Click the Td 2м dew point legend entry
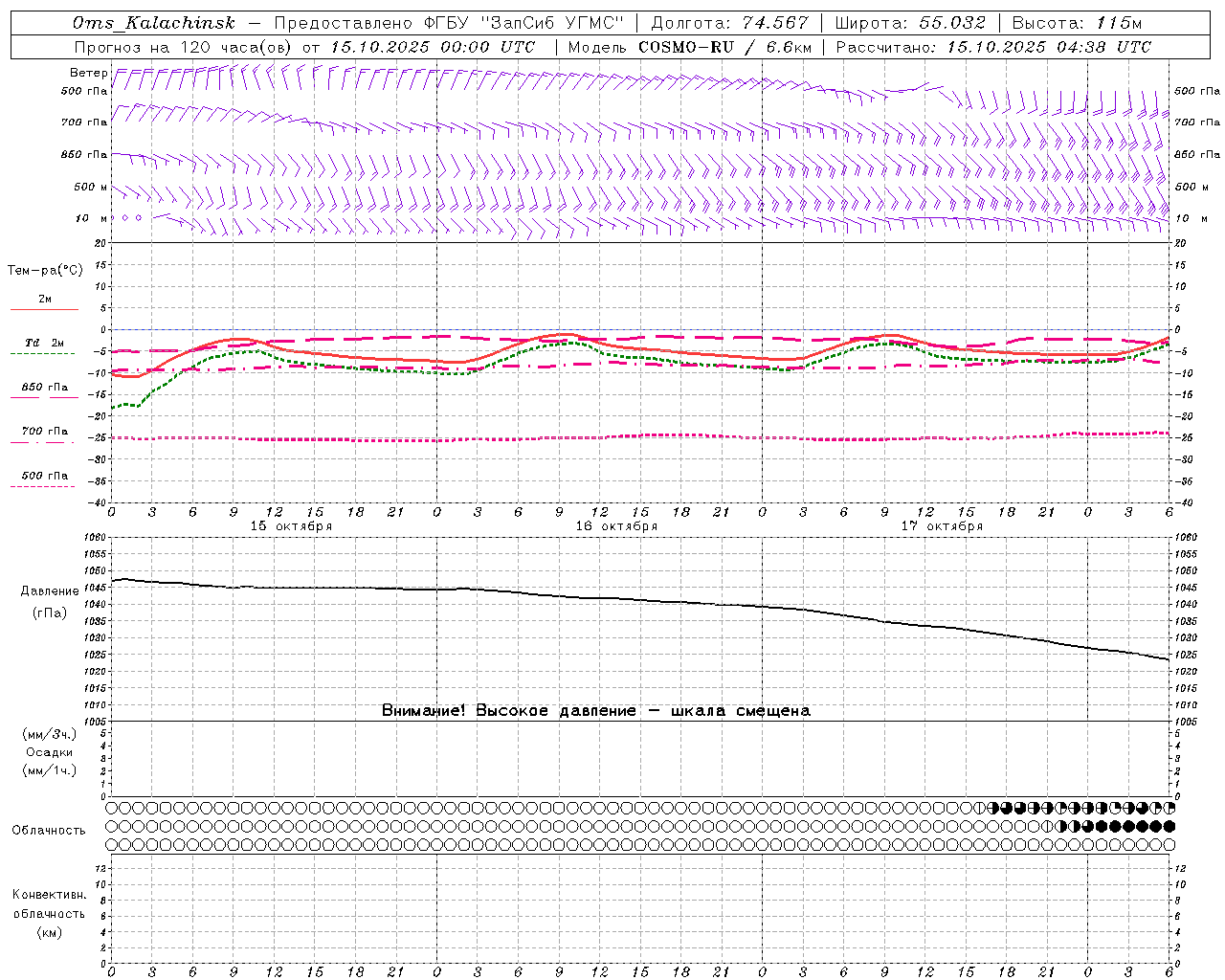 45,343
